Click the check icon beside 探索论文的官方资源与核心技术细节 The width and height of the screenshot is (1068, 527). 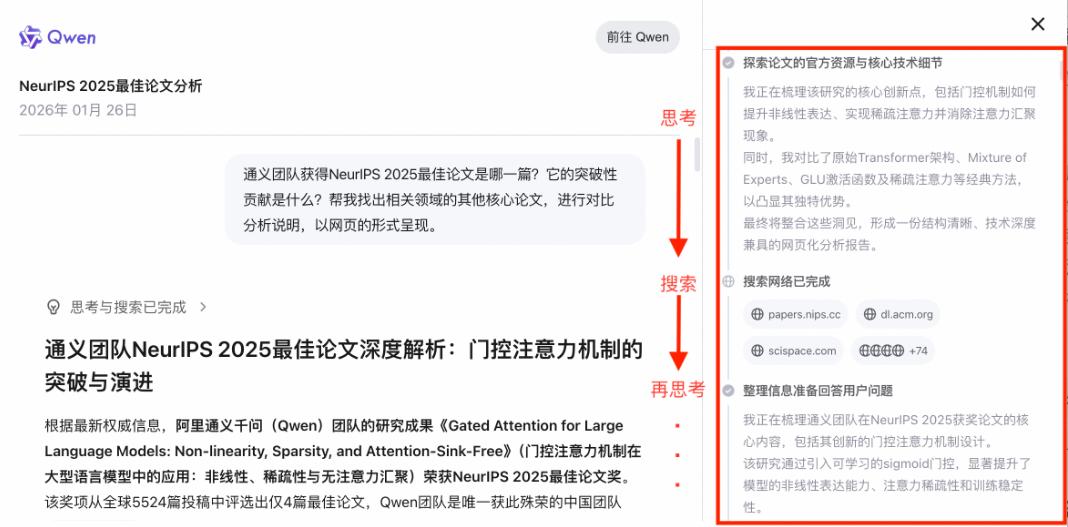[x=728, y=63]
